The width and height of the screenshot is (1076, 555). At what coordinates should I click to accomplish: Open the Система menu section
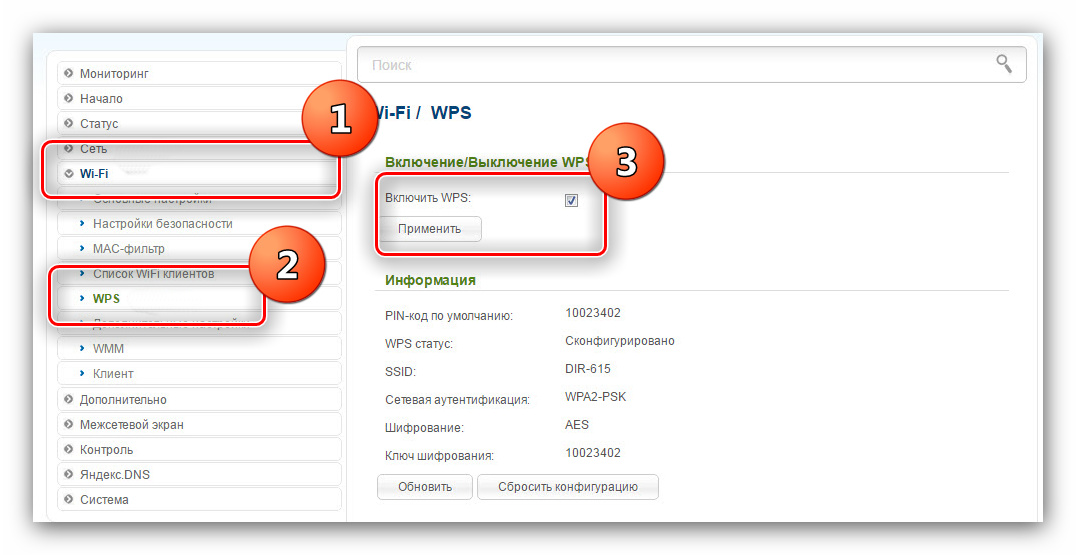click(x=104, y=499)
